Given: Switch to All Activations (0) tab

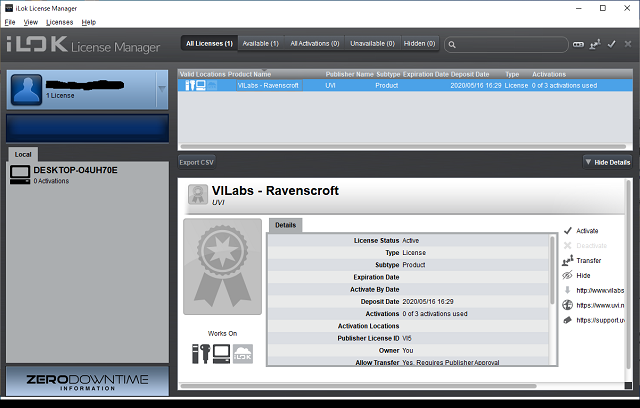Looking at the screenshot, I should point(315,44).
